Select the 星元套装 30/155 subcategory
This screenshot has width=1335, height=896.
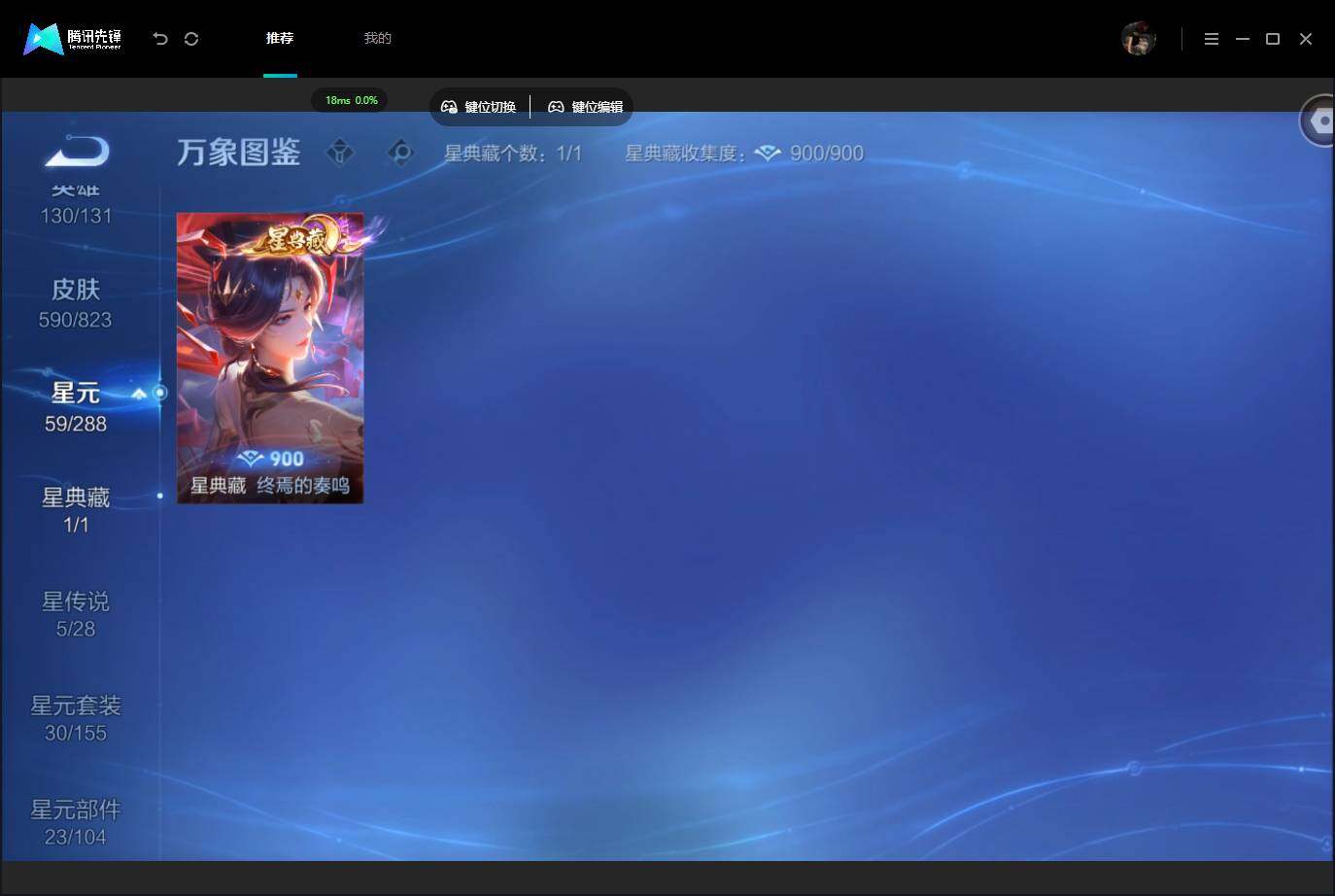76,718
